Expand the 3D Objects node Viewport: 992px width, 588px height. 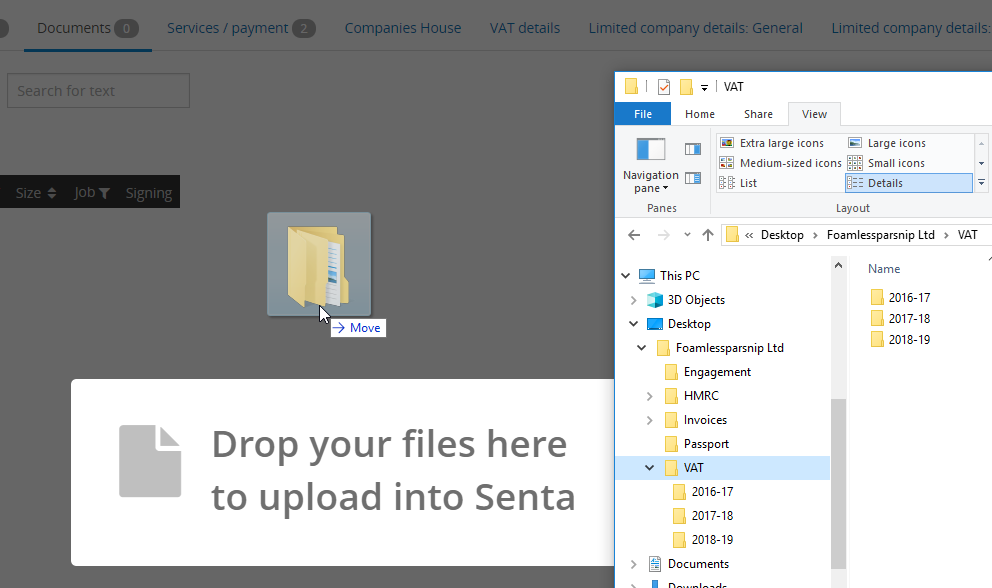(633, 300)
